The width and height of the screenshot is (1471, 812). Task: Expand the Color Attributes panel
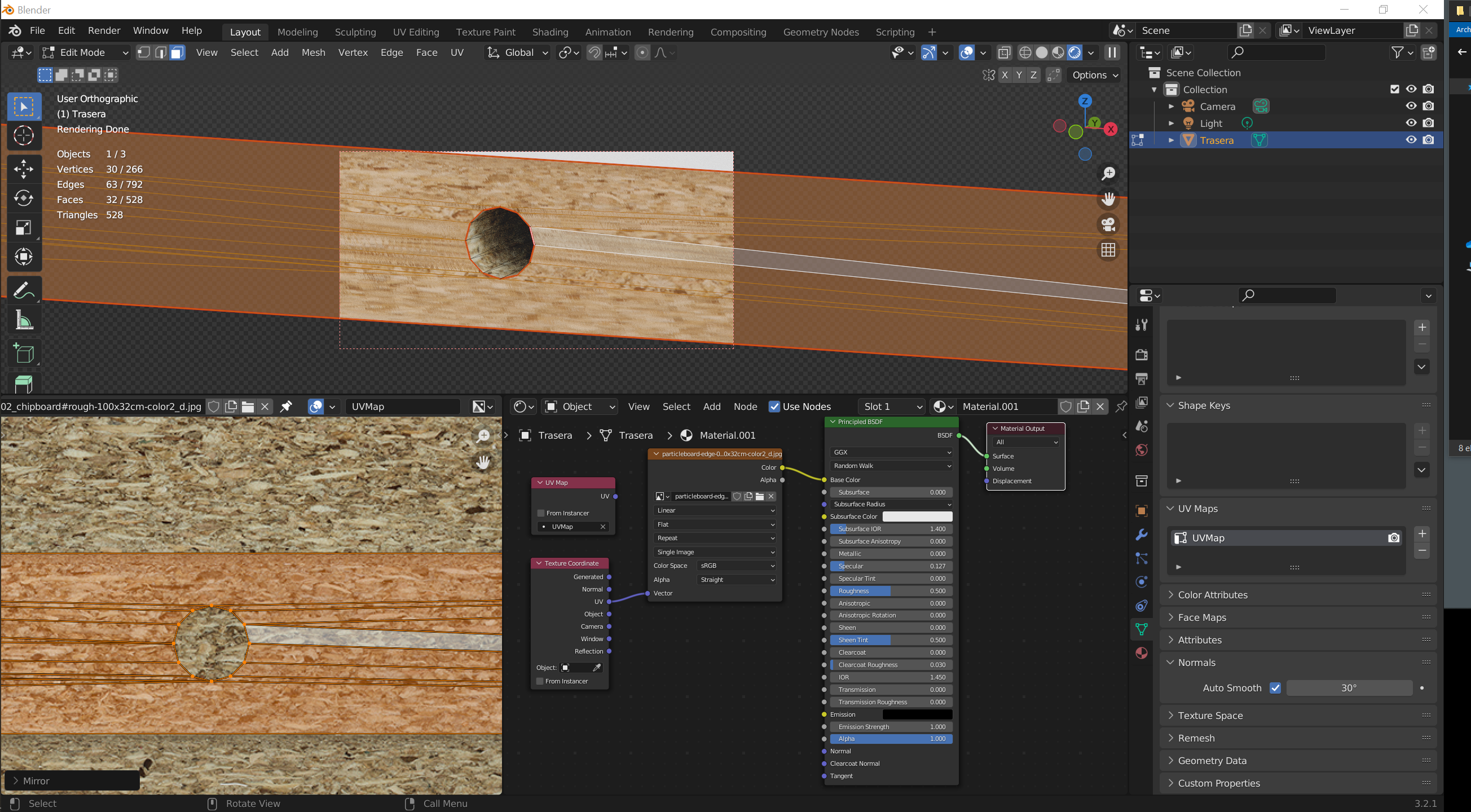tap(1212, 594)
